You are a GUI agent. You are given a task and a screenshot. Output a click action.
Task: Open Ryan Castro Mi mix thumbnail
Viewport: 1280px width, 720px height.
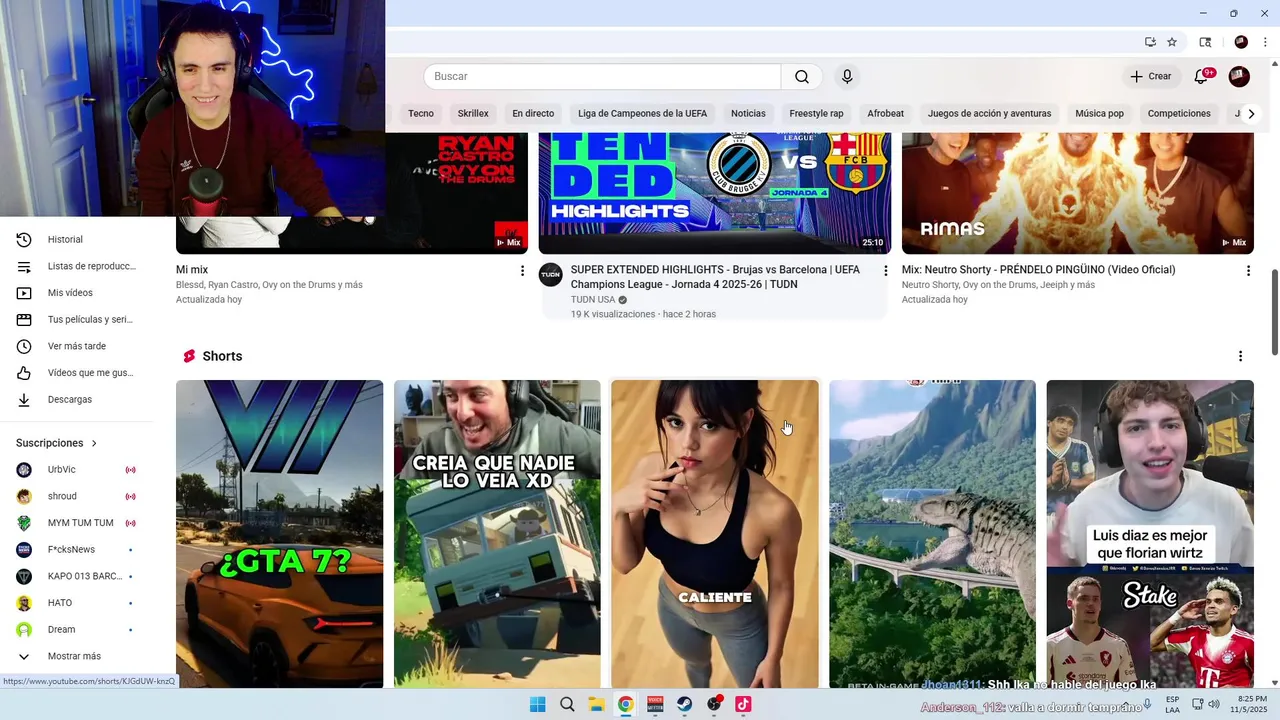[456, 193]
